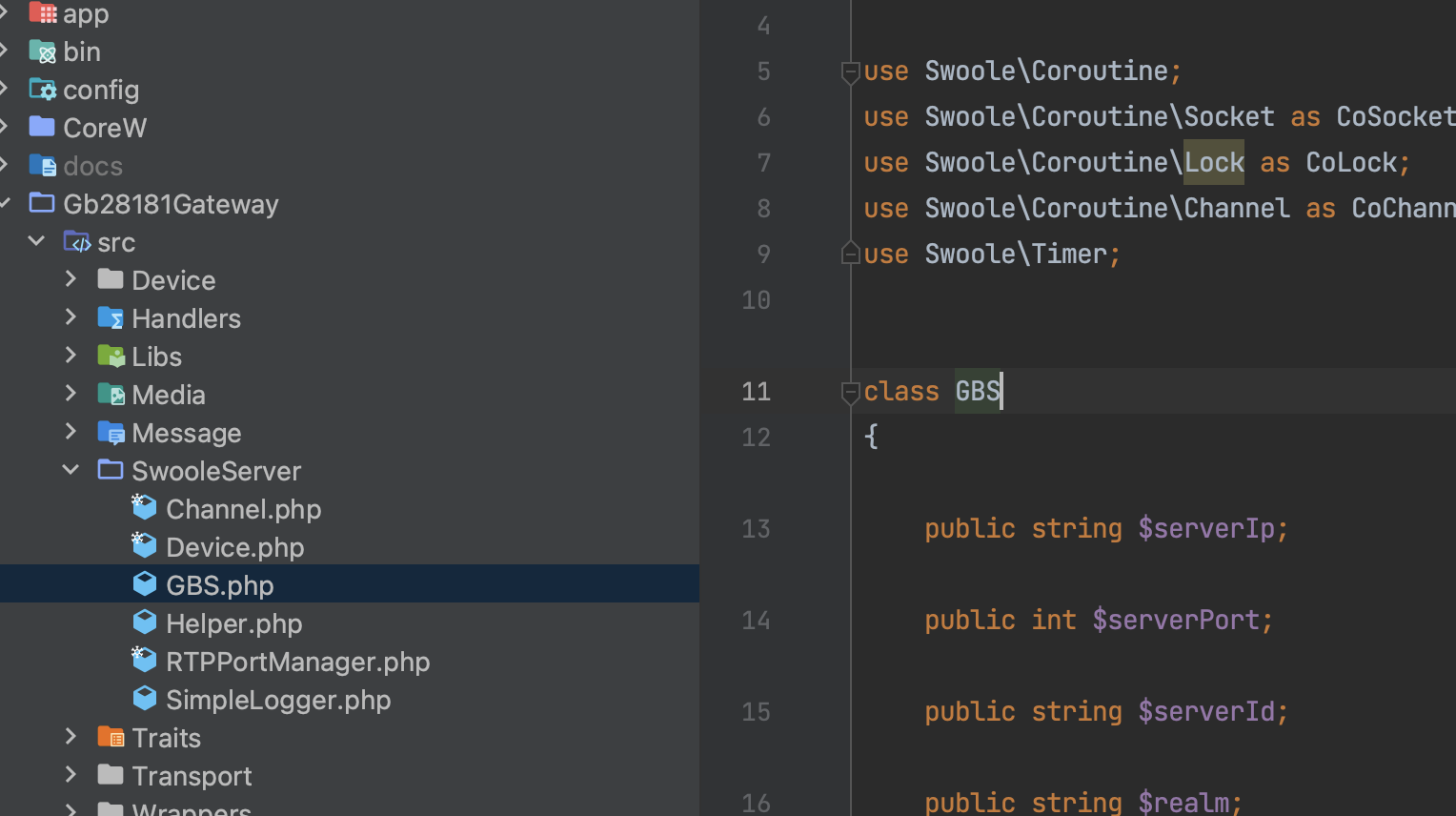Fold the use imports block on line 5
Screen dimensions: 1456x816
click(x=851, y=71)
